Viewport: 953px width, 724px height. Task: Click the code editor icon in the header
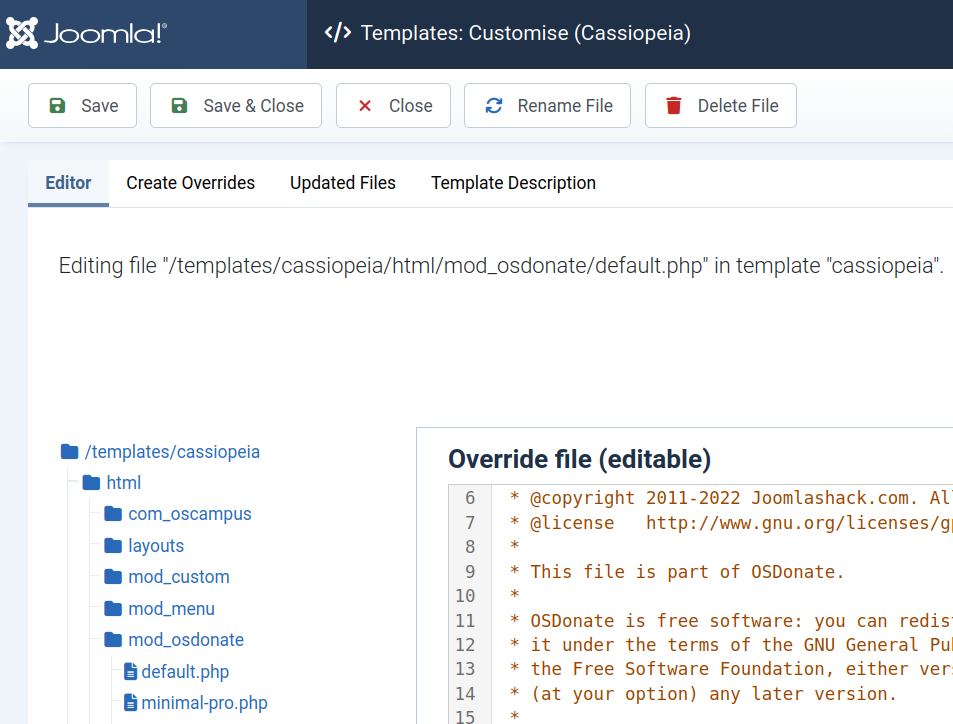coord(336,32)
